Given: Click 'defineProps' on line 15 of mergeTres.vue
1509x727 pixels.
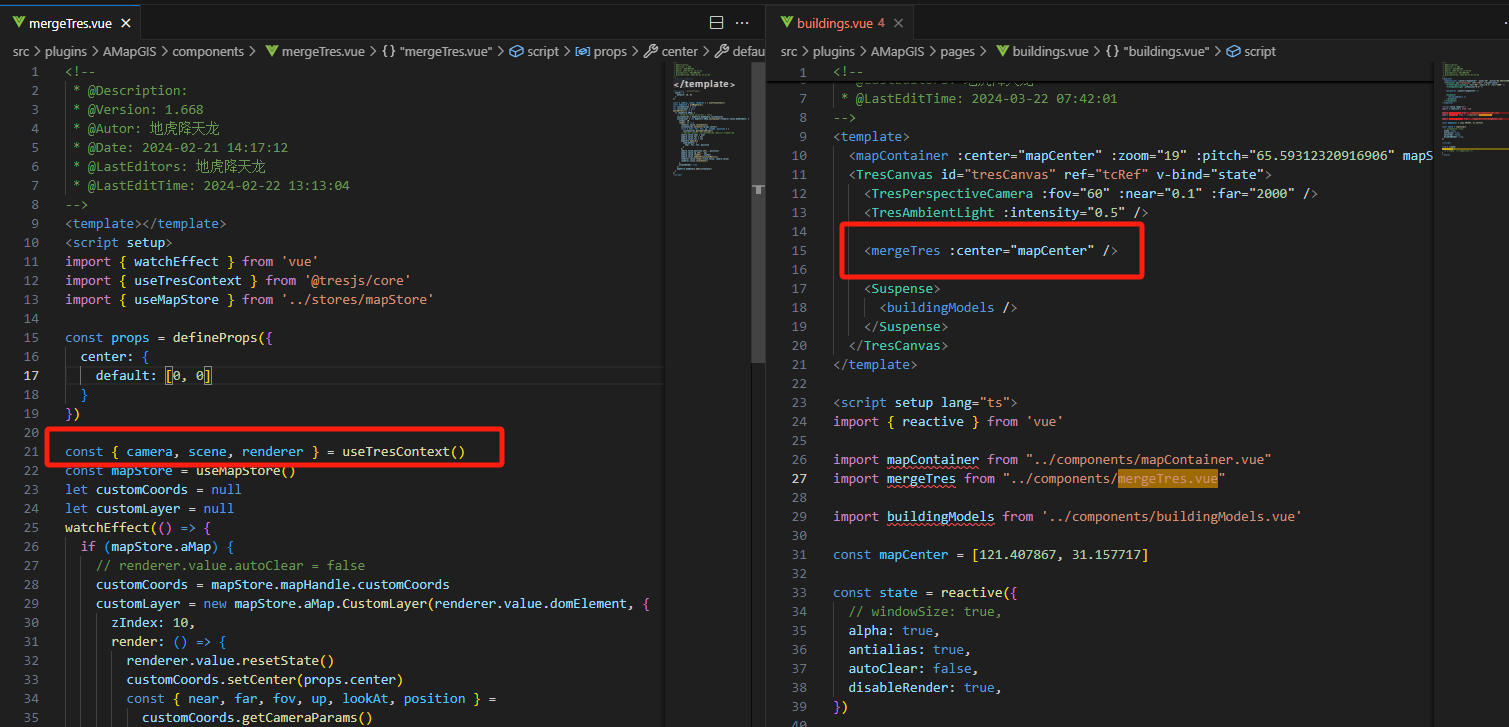Looking at the screenshot, I should [x=216, y=337].
